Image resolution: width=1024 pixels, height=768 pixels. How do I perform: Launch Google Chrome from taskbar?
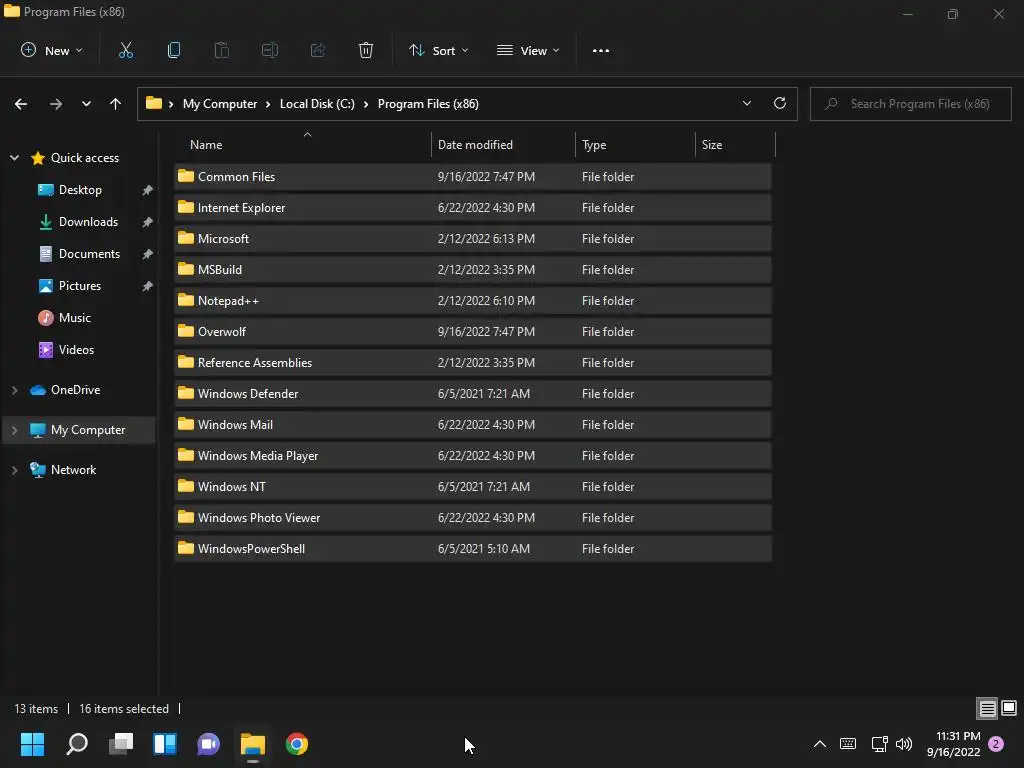[296, 744]
